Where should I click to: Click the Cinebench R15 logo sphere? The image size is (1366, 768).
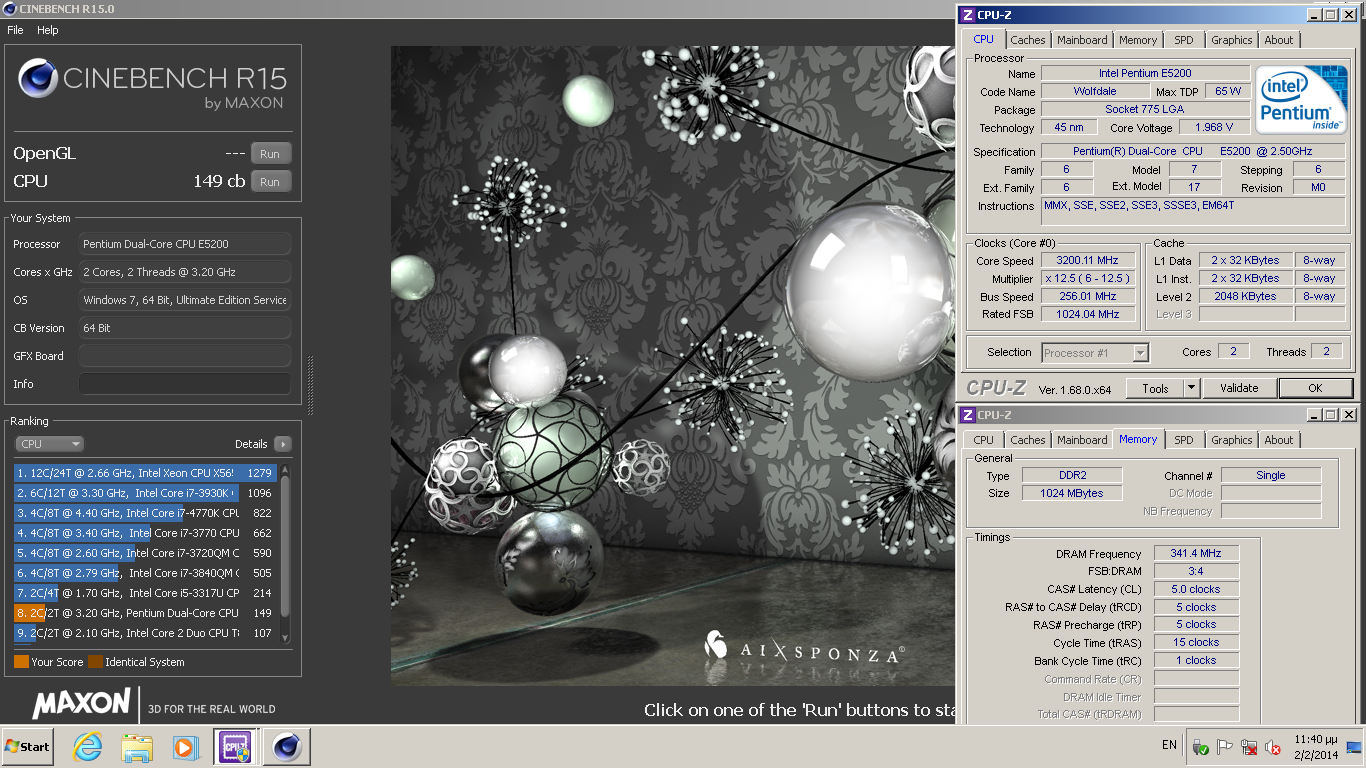[x=38, y=79]
